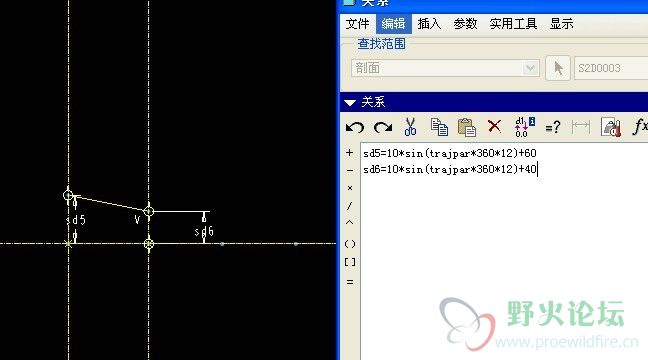
Task: Click the S2D0003 name field
Action: pos(611,68)
